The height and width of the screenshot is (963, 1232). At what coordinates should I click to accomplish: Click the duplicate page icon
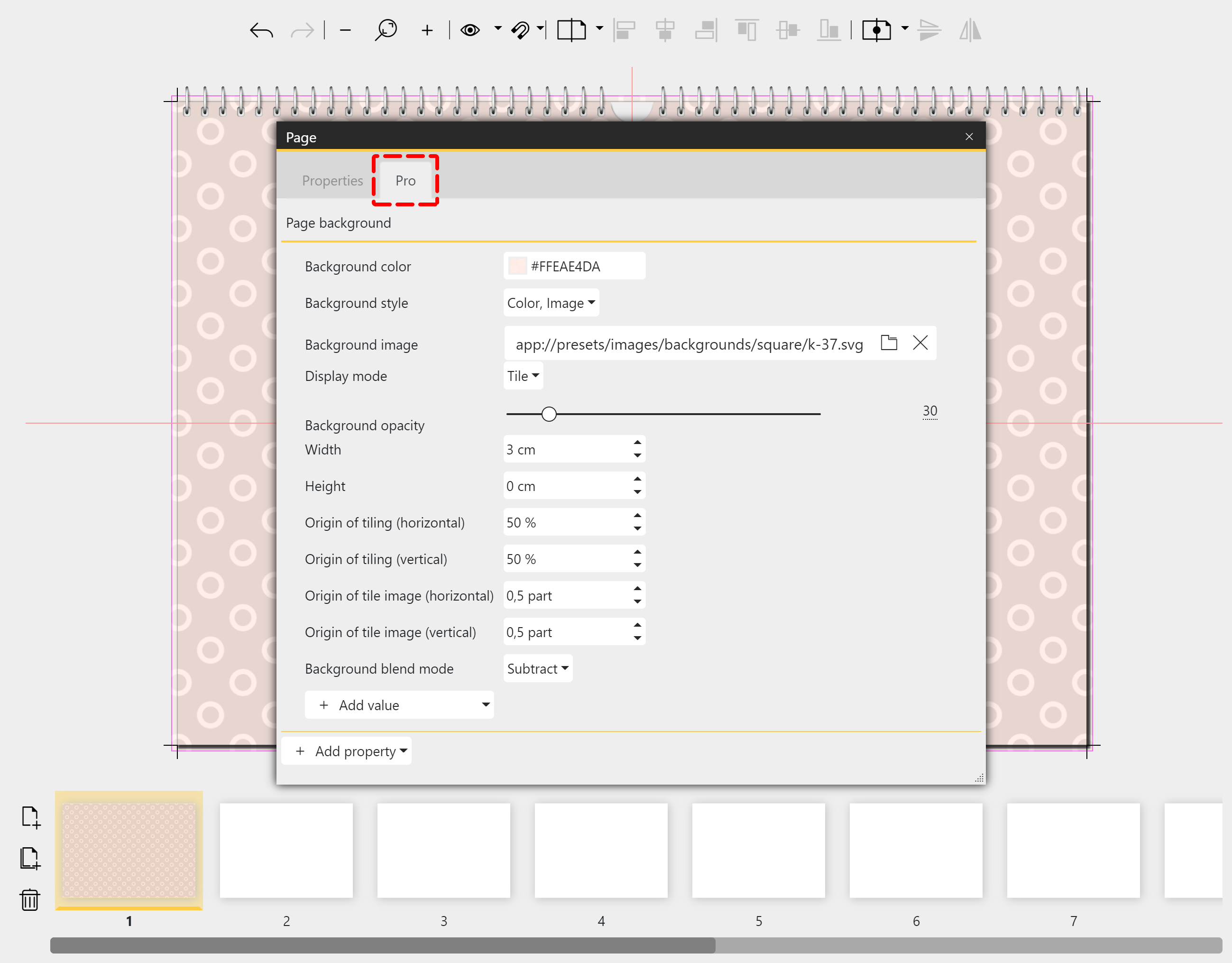30,858
